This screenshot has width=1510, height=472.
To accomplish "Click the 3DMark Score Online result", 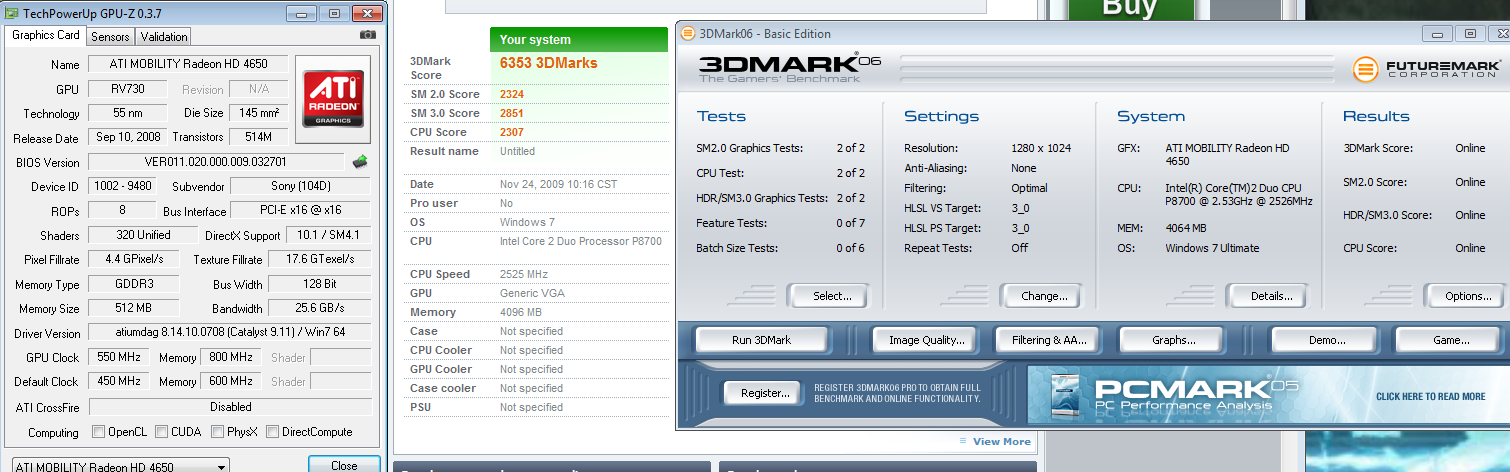I will 1470,148.
